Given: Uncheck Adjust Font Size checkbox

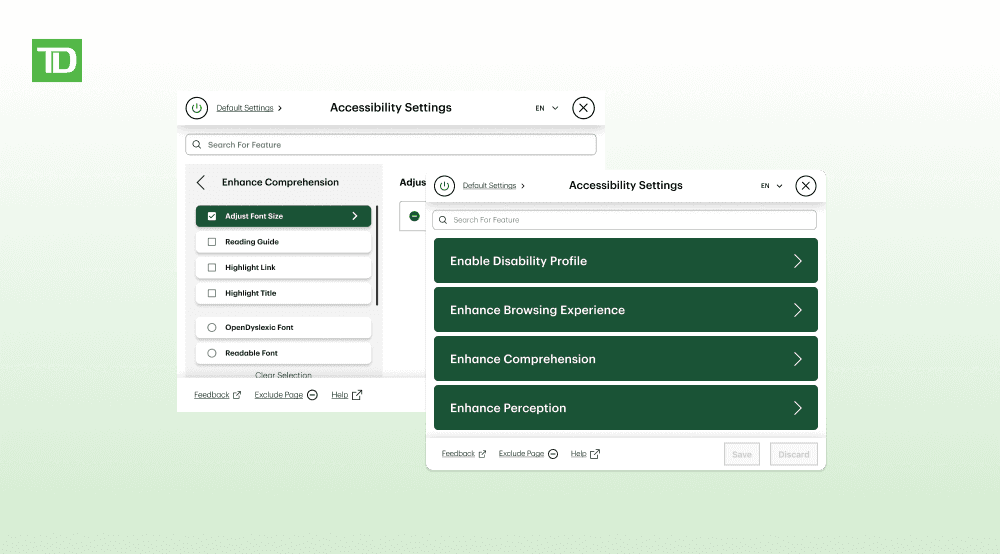Looking at the screenshot, I should coord(212,216).
